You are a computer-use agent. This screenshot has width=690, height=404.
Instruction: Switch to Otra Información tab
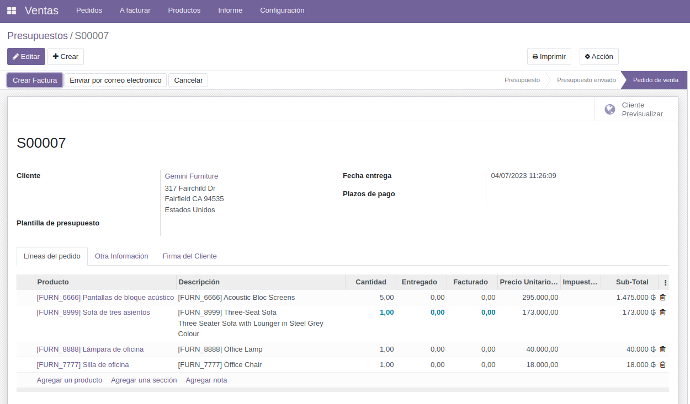121,257
